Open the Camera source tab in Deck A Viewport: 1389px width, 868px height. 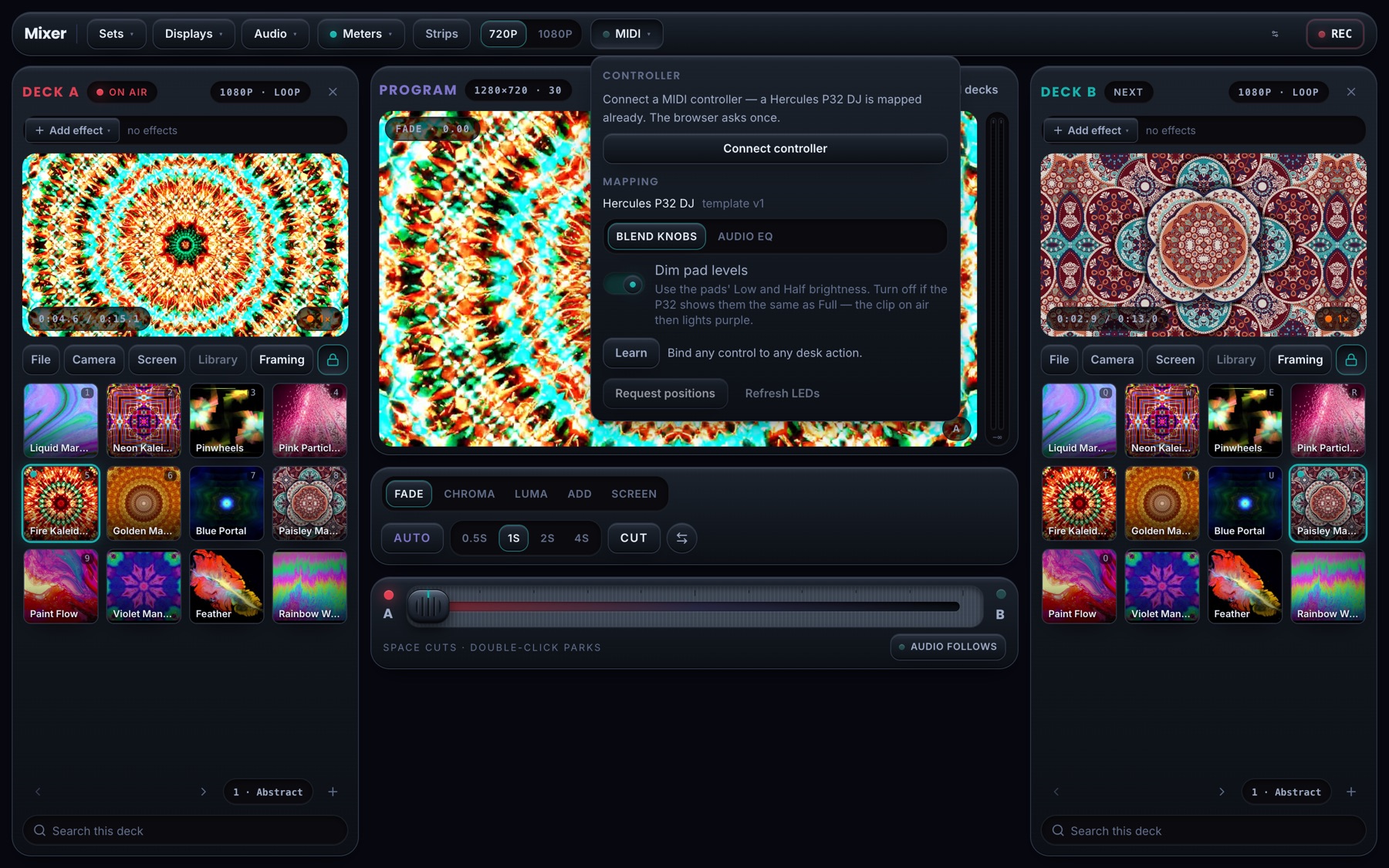(x=94, y=360)
